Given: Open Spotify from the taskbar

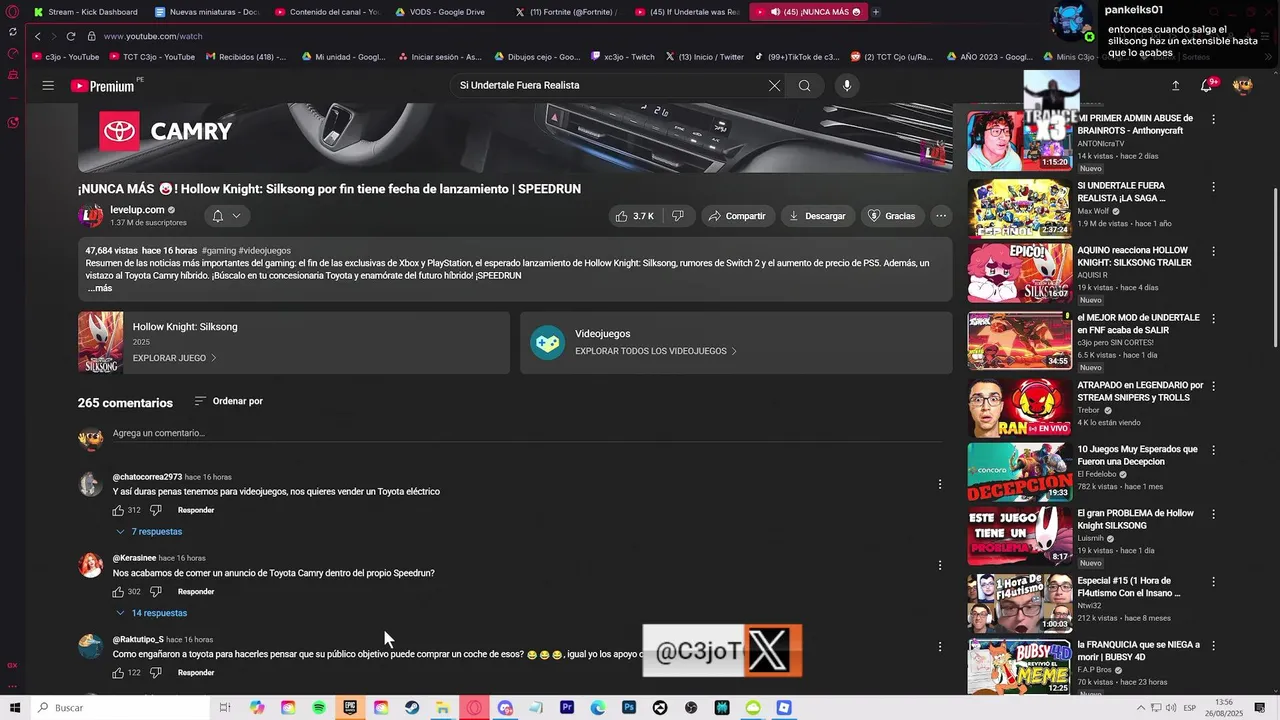Looking at the screenshot, I should pos(319,708).
